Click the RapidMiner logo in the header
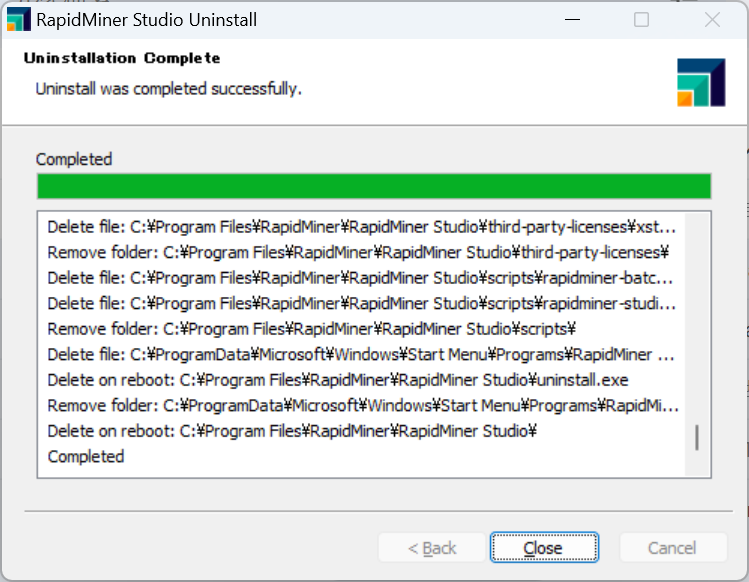The image size is (749, 582). coord(701,82)
